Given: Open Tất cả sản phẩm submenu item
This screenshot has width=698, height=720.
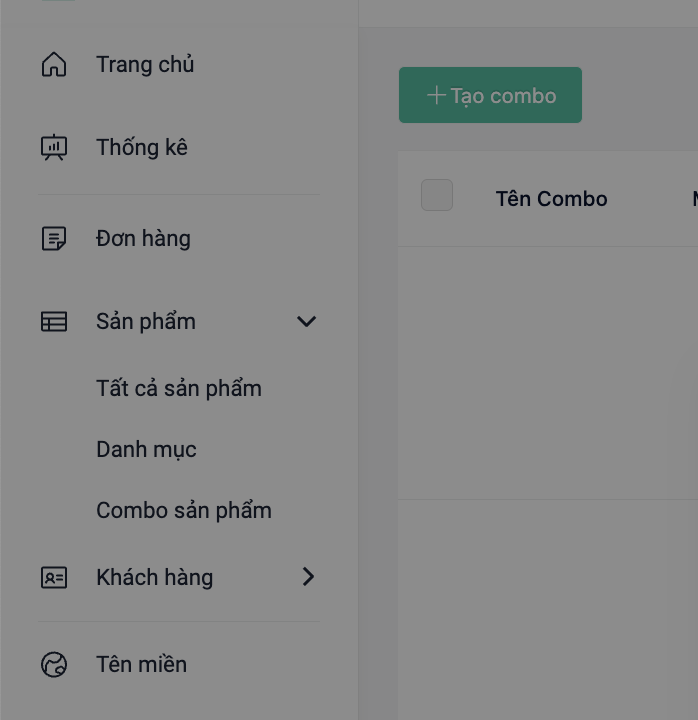Looking at the screenshot, I should point(179,388).
